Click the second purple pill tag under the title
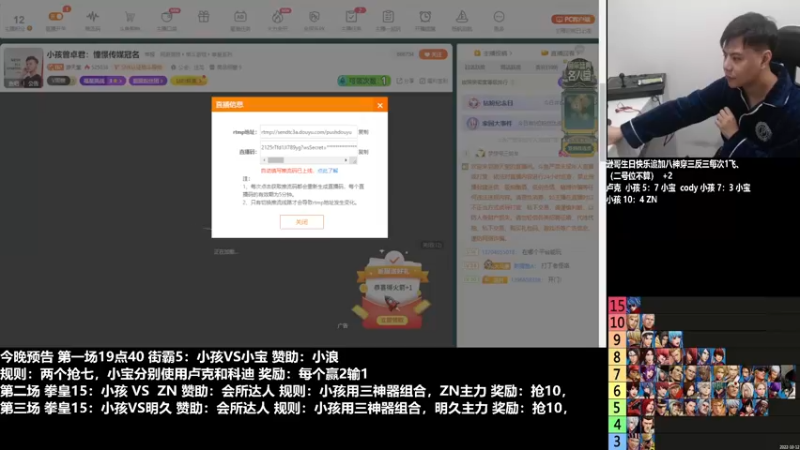800x450 pixels. click(x=148, y=81)
